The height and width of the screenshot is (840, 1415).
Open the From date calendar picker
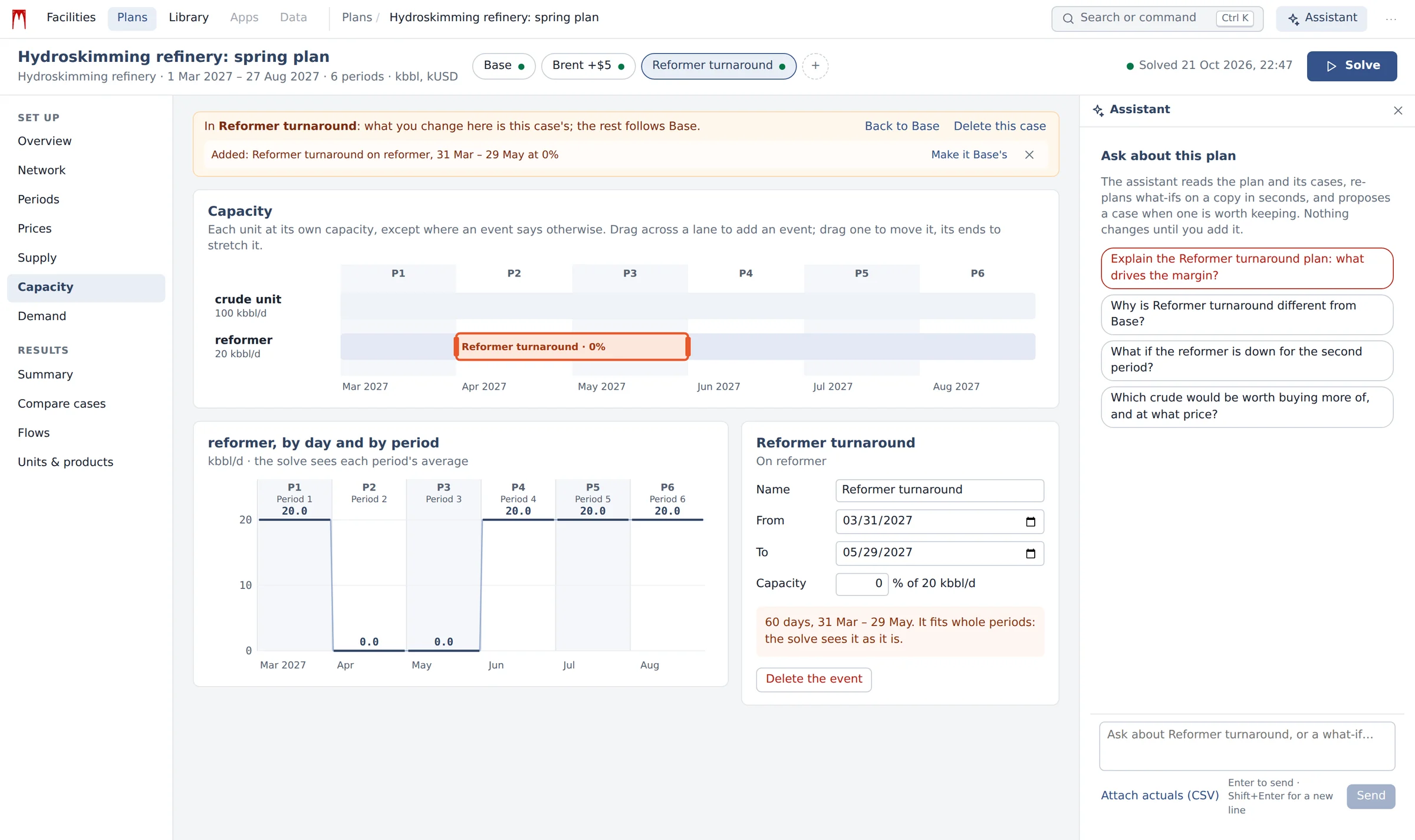coord(1031,522)
